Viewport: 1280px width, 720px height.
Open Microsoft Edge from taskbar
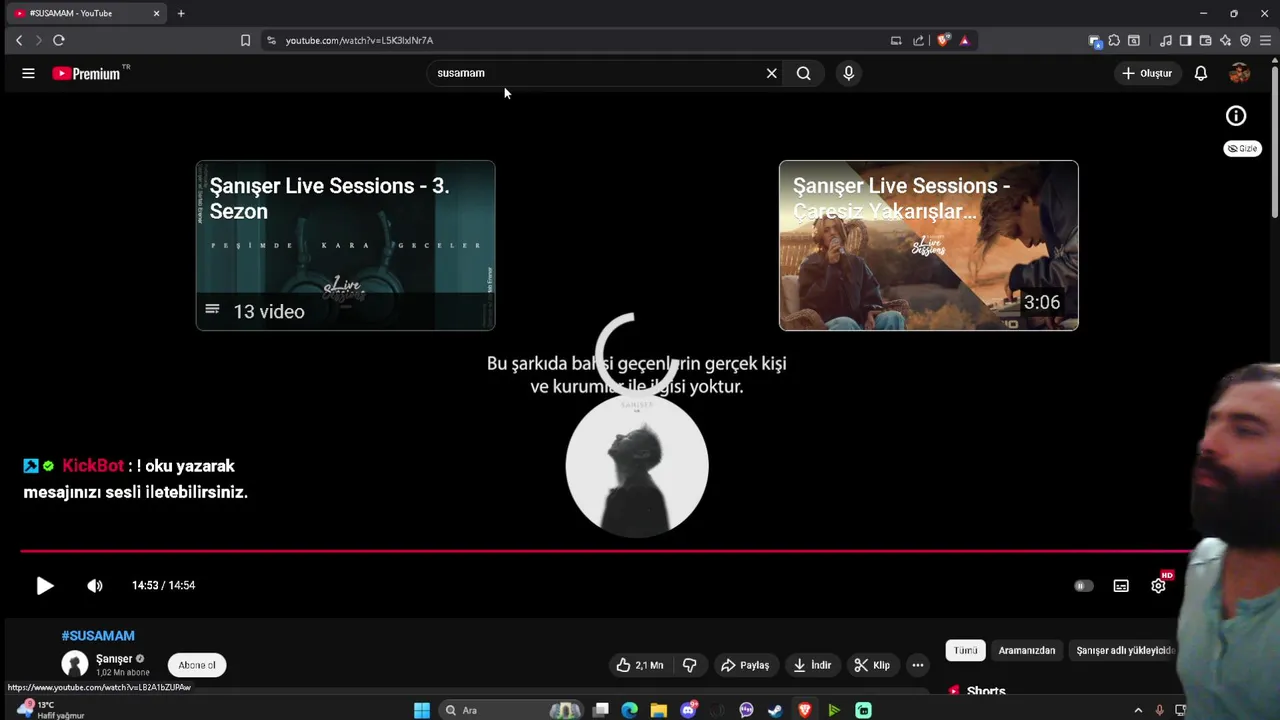629,710
